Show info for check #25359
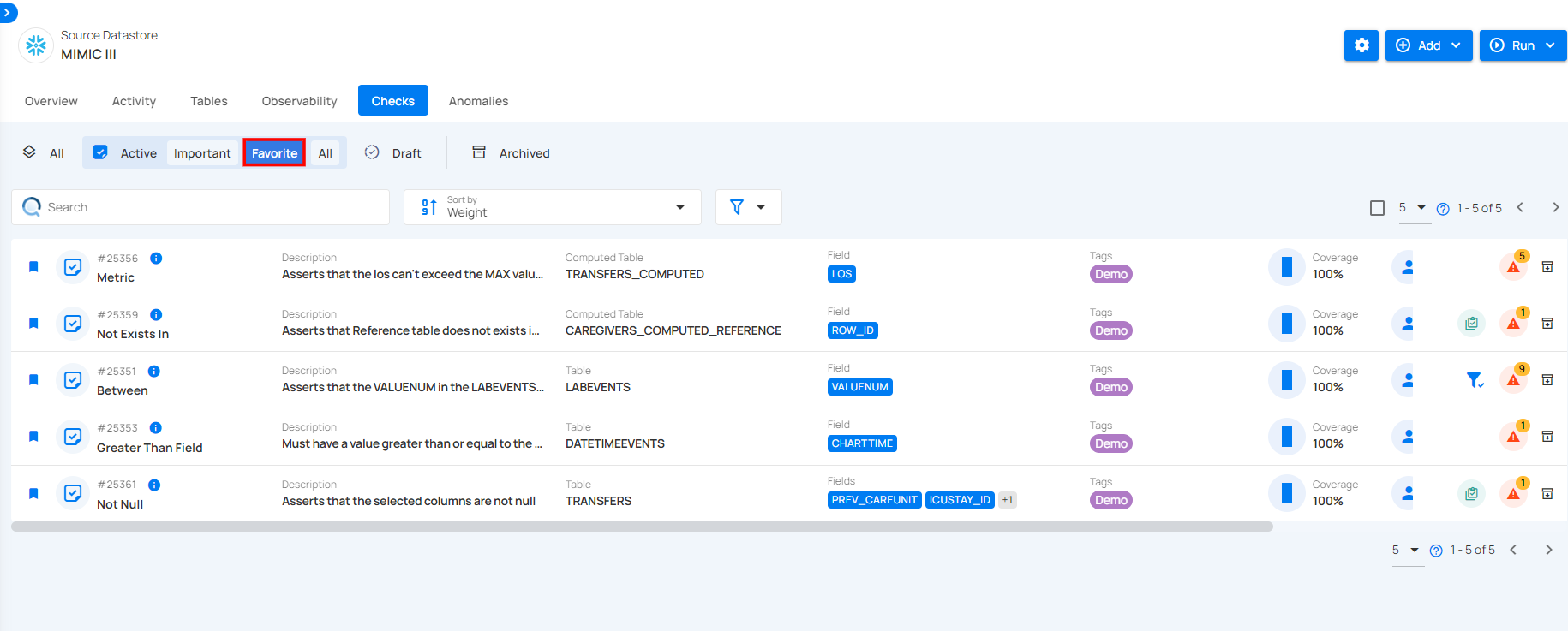Screen dimensions: 1568x631 [156, 314]
